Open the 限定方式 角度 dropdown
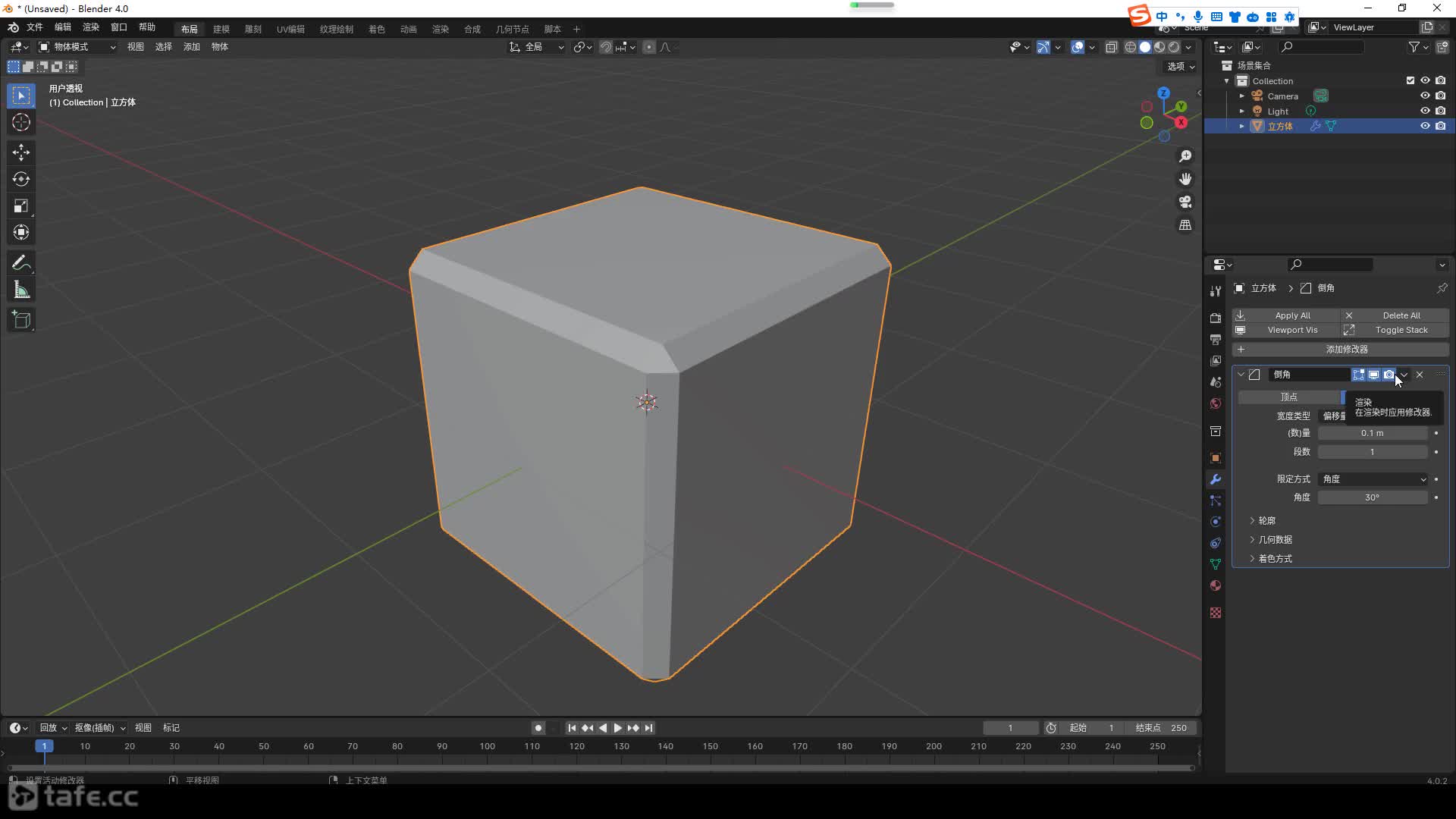This screenshot has width=1456, height=819. pos(1373,479)
